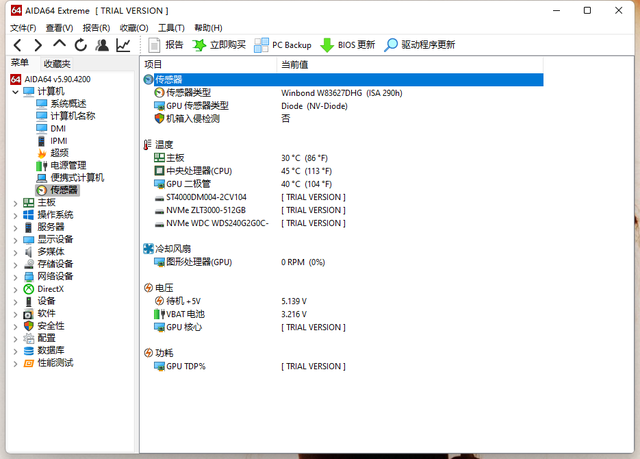Click the 超频 flame icon

[x=41, y=153]
